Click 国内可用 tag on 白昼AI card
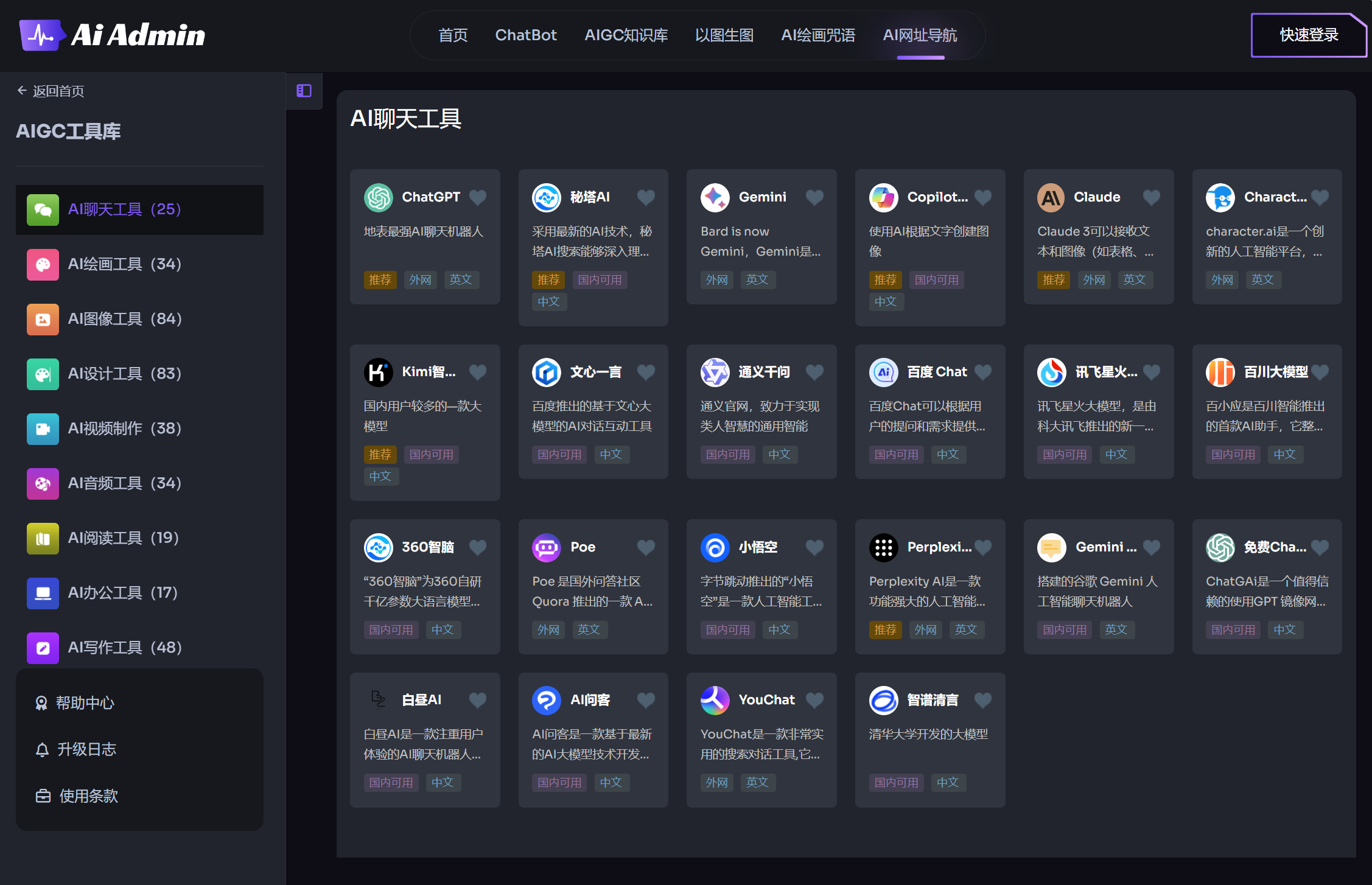 click(391, 783)
